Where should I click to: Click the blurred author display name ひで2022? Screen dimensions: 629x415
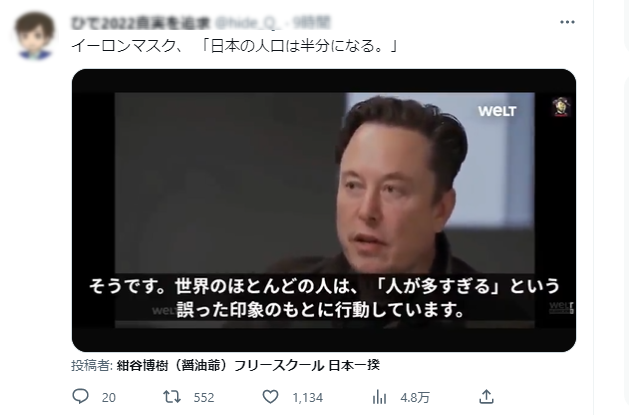(x=140, y=24)
